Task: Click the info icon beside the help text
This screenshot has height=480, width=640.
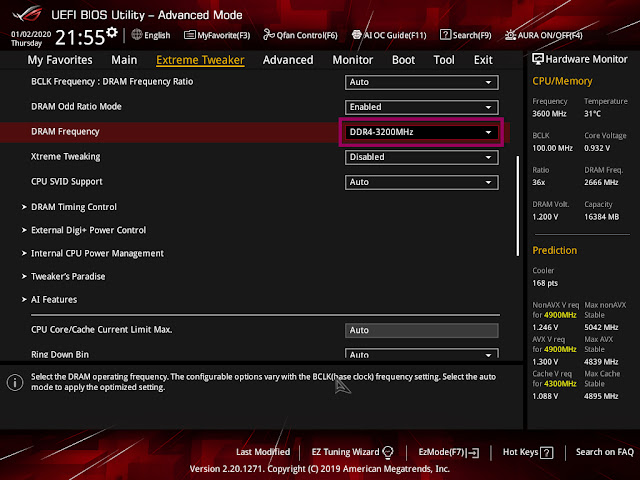Action: tap(15, 382)
